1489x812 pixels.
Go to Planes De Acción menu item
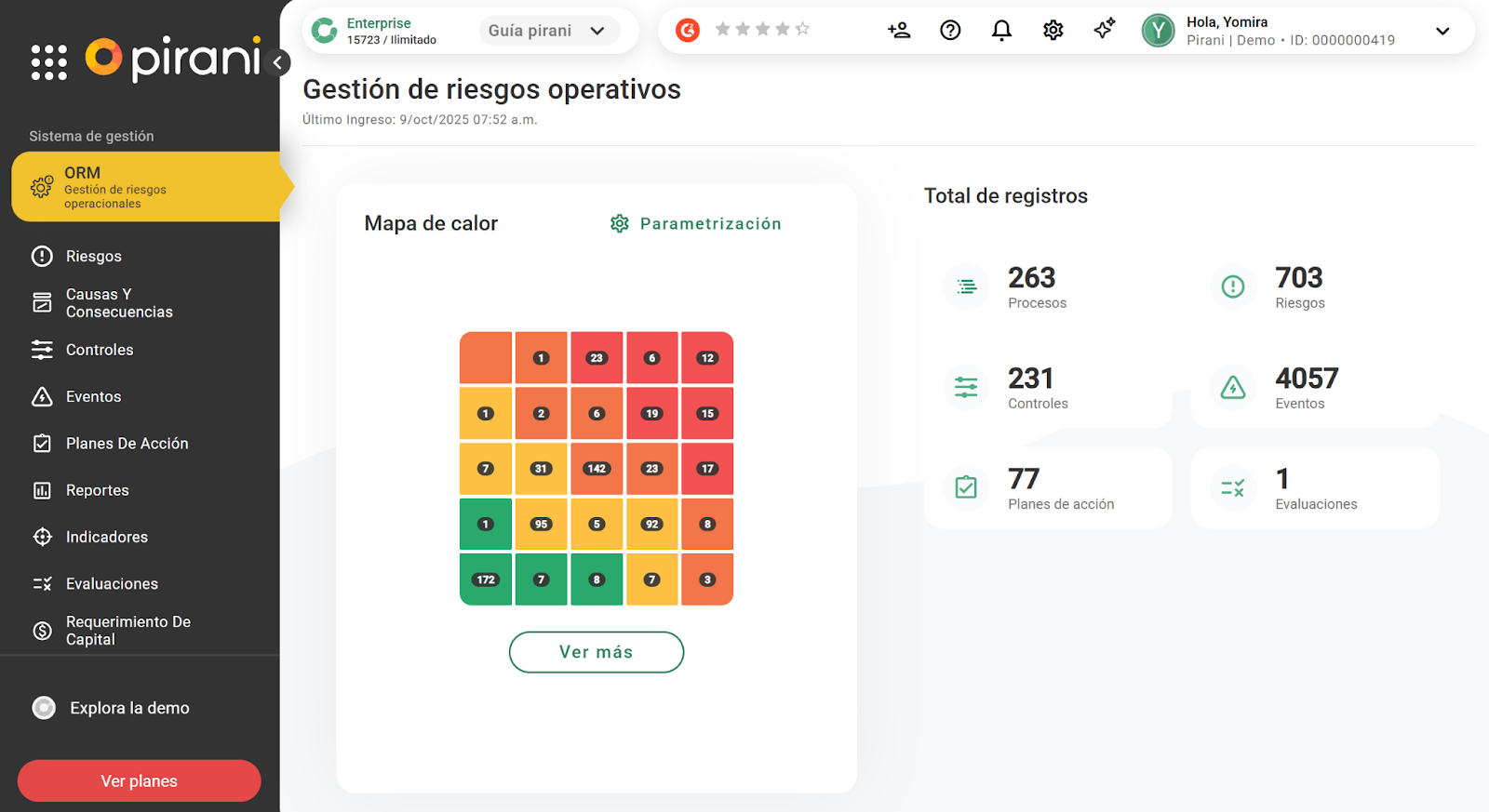click(x=127, y=444)
